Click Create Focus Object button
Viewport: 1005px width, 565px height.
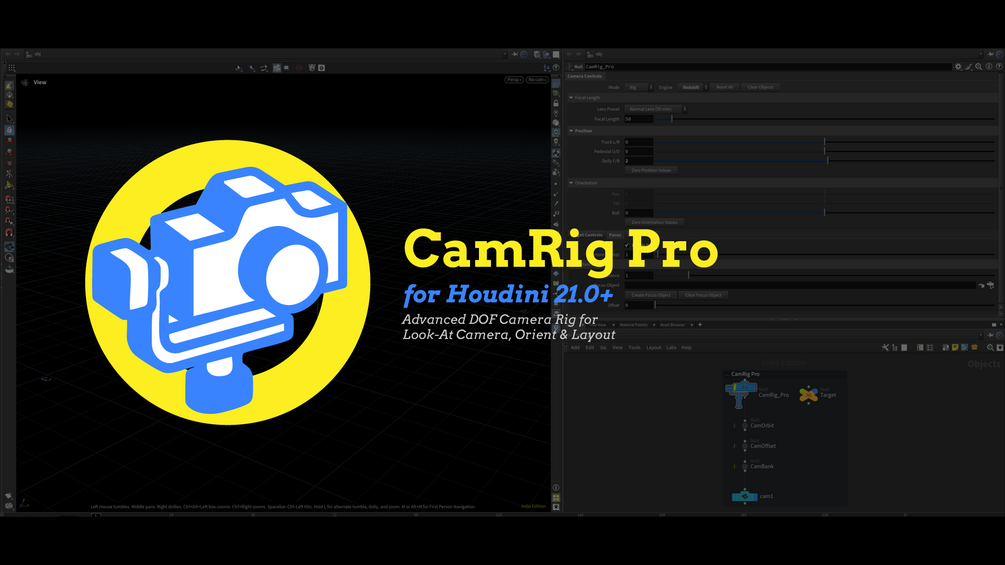click(x=651, y=295)
